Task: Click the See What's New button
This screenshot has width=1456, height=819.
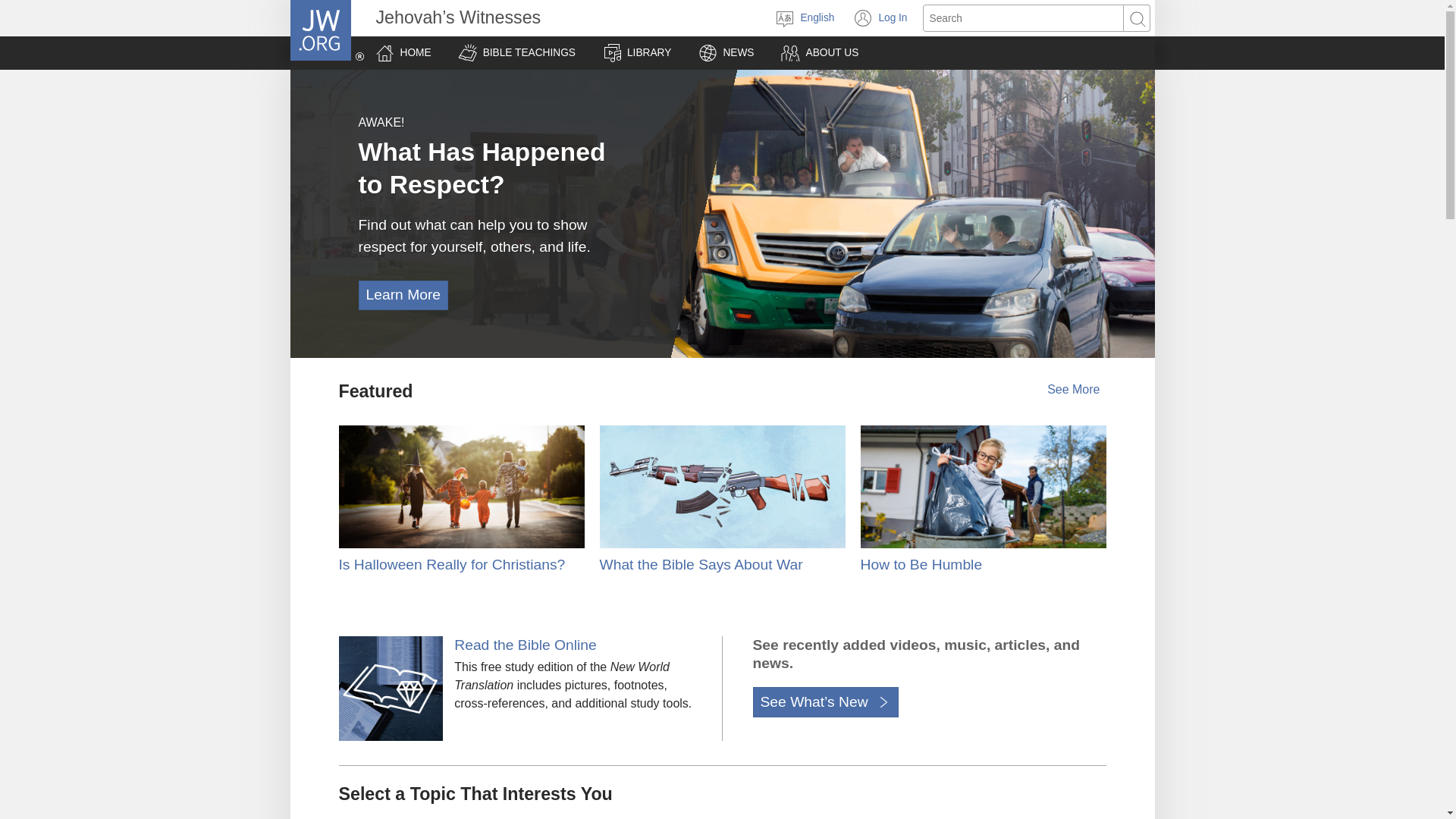Action: 825,702
